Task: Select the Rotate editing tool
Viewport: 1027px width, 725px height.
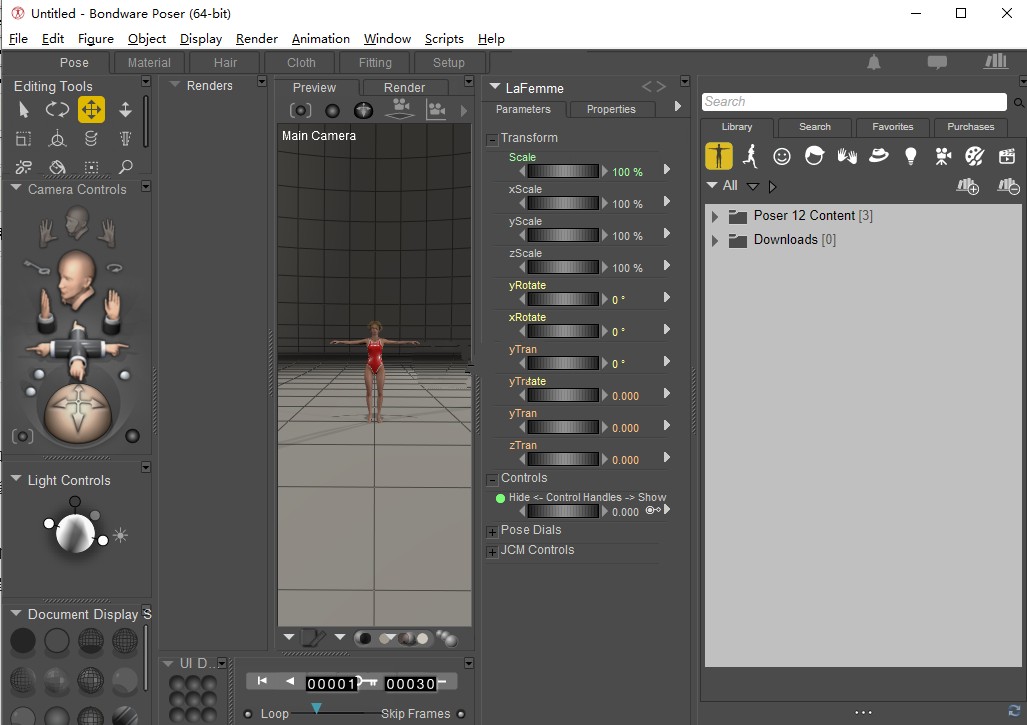Action: tap(57, 110)
